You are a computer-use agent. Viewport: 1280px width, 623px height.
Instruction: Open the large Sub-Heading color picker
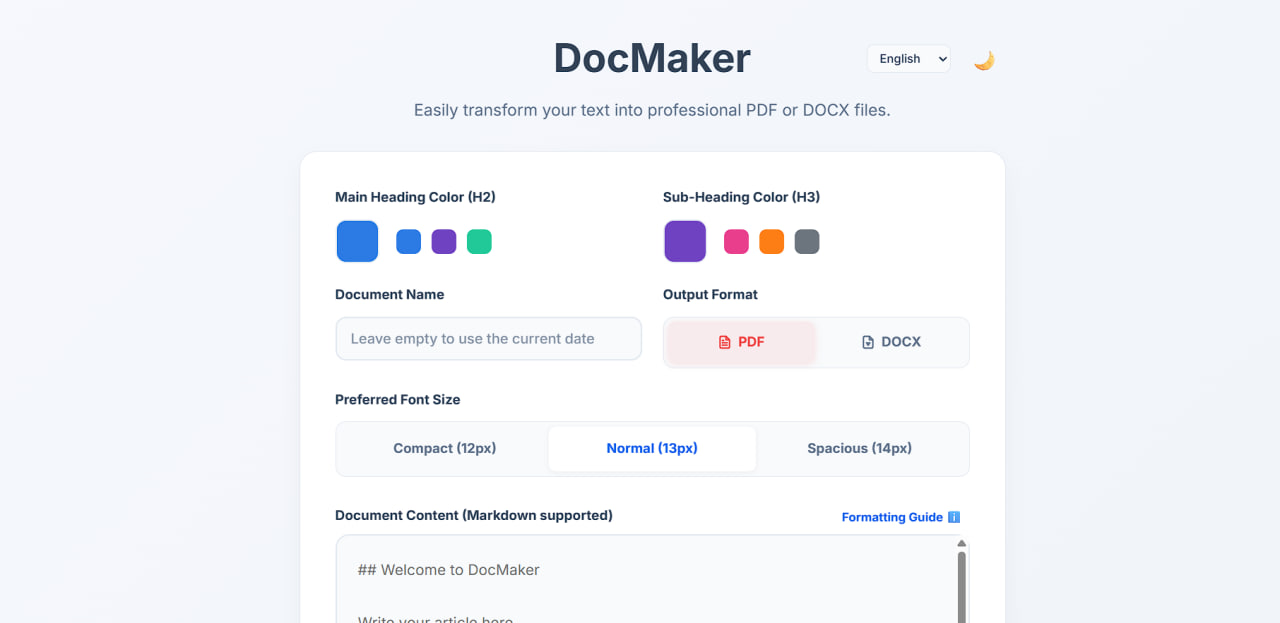pyautogui.click(x=685, y=241)
